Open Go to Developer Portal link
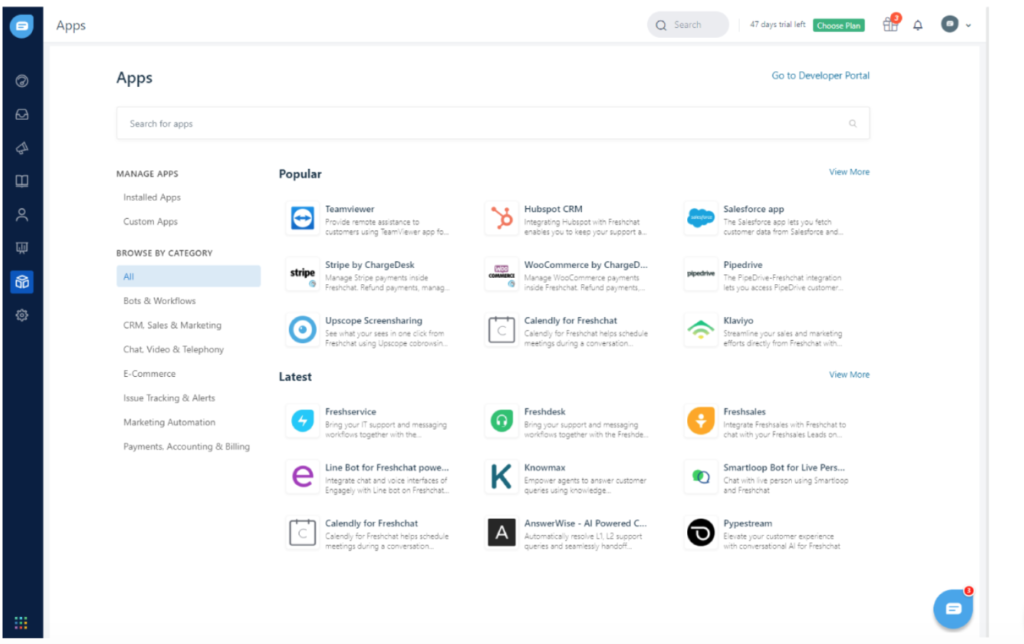 click(x=820, y=76)
